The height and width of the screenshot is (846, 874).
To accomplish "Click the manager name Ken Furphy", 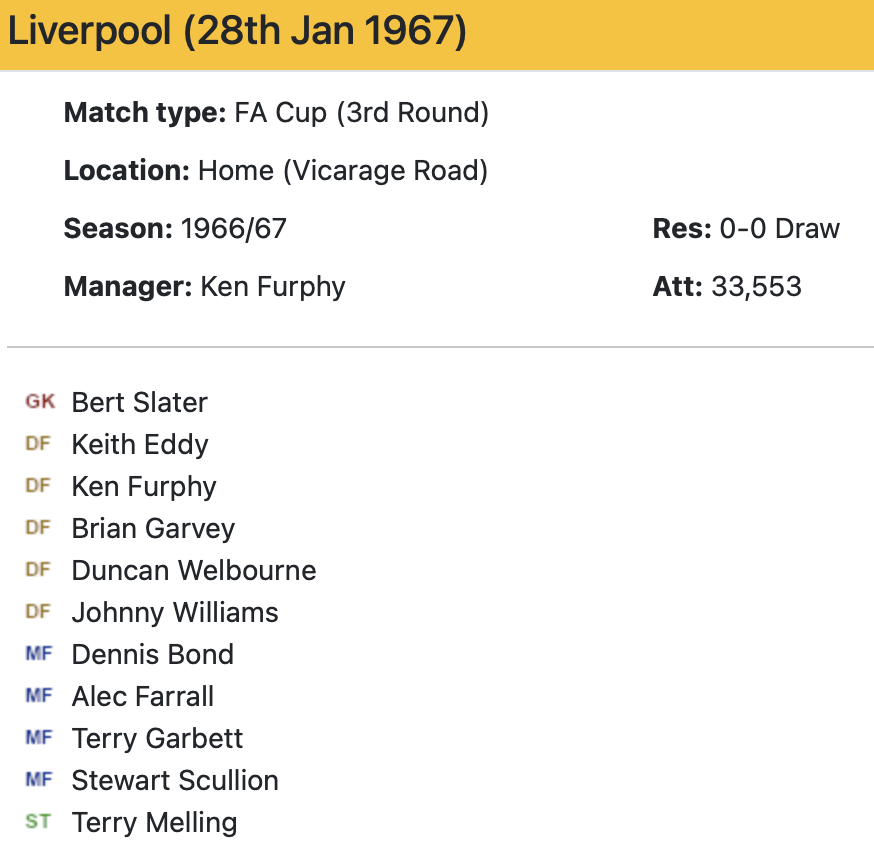I will (272, 287).
